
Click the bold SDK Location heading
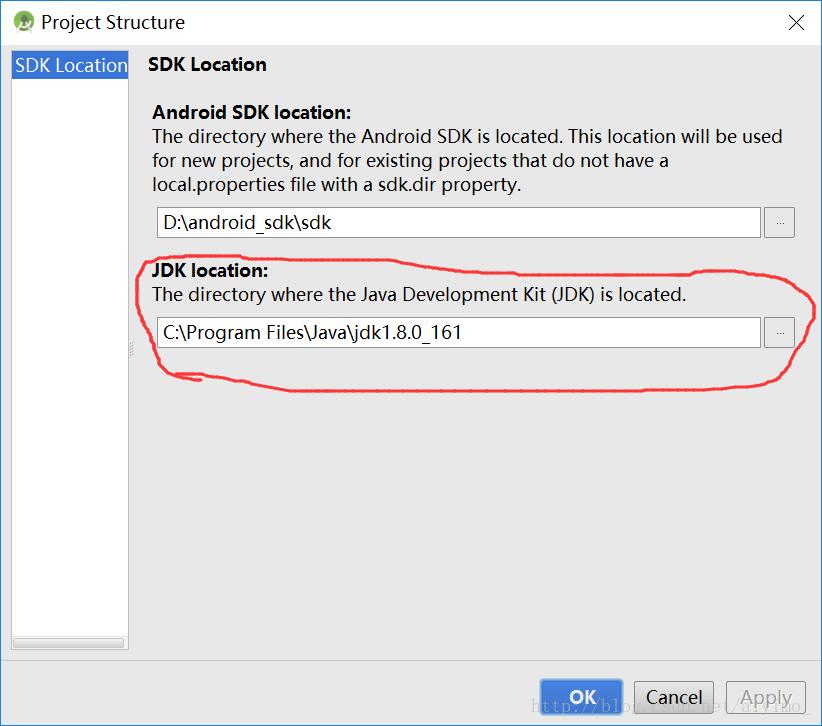[207, 65]
